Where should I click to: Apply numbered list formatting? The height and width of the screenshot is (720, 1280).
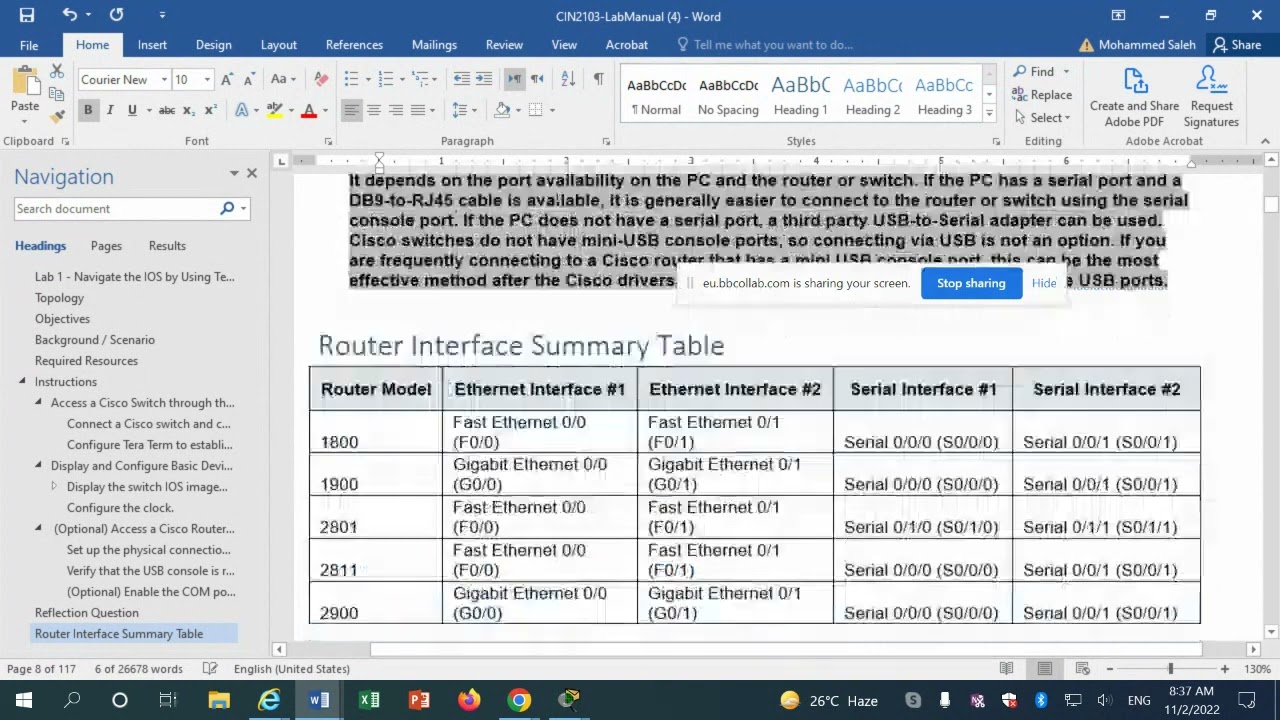pos(386,79)
